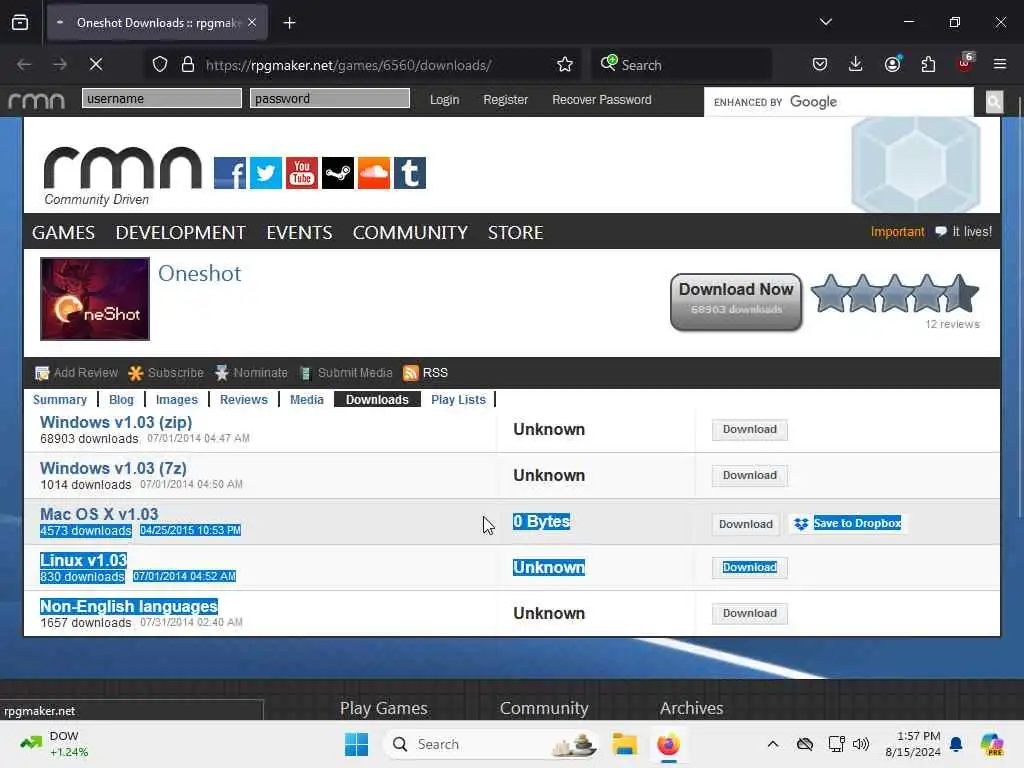This screenshot has width=1024, height=768.
Task: Click the Recover Password link
Action: (601, 100)
